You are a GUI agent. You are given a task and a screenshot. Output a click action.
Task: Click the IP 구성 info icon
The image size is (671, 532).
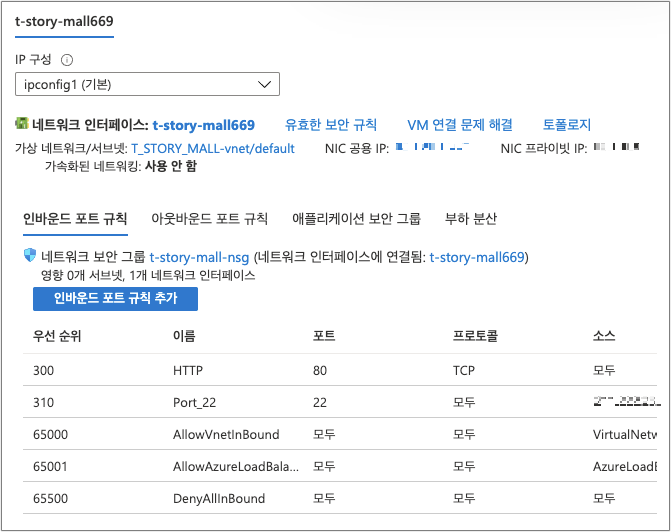pyautogui.click(x=67, y=60)
